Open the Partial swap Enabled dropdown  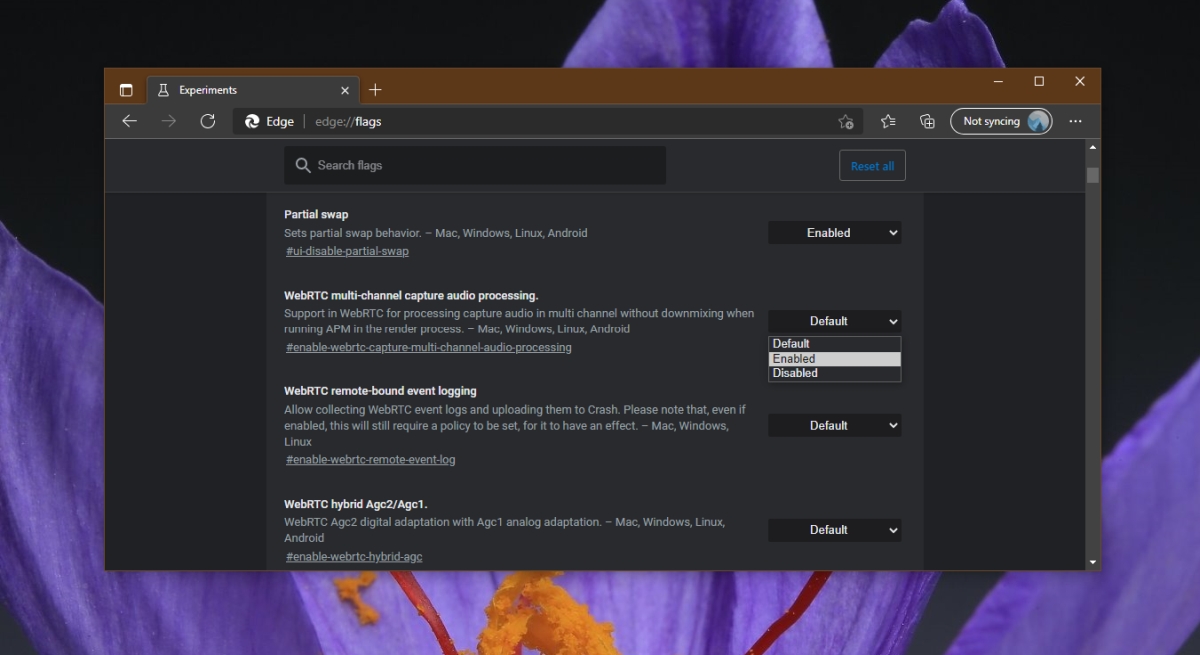click(x=835, y=232)
